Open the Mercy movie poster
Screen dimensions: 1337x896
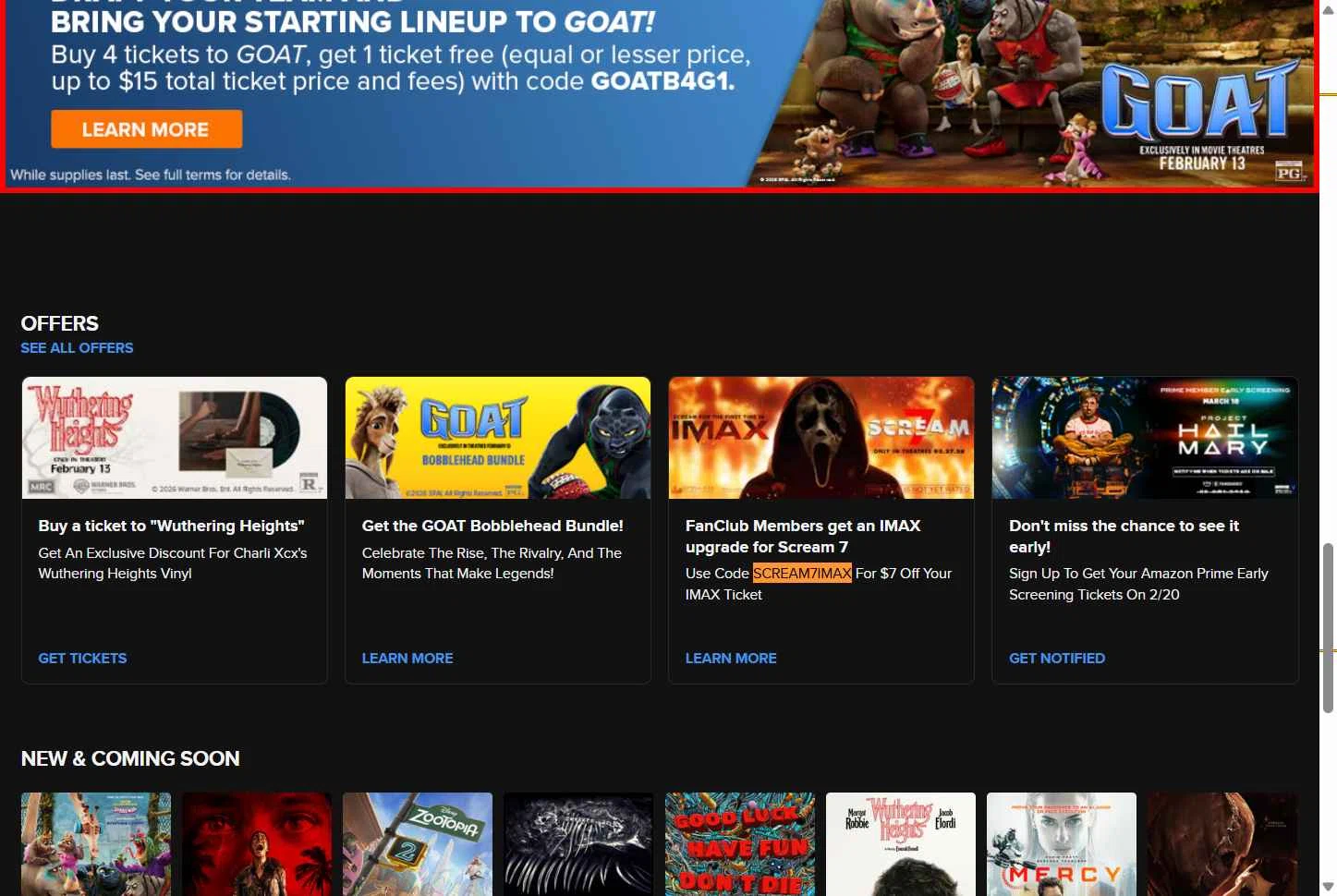tap(1062, 844)
